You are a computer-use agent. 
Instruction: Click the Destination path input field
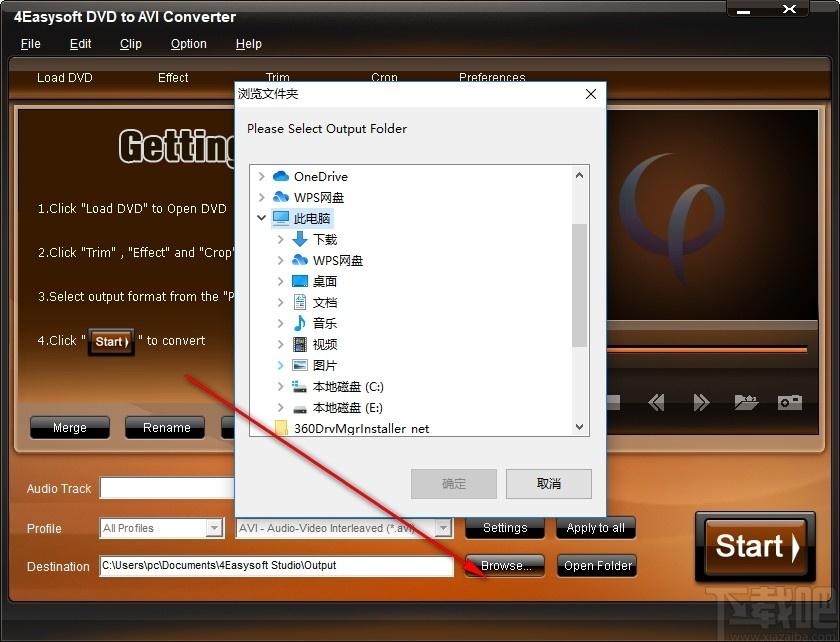pyautogui.click(x=276, y=565)
